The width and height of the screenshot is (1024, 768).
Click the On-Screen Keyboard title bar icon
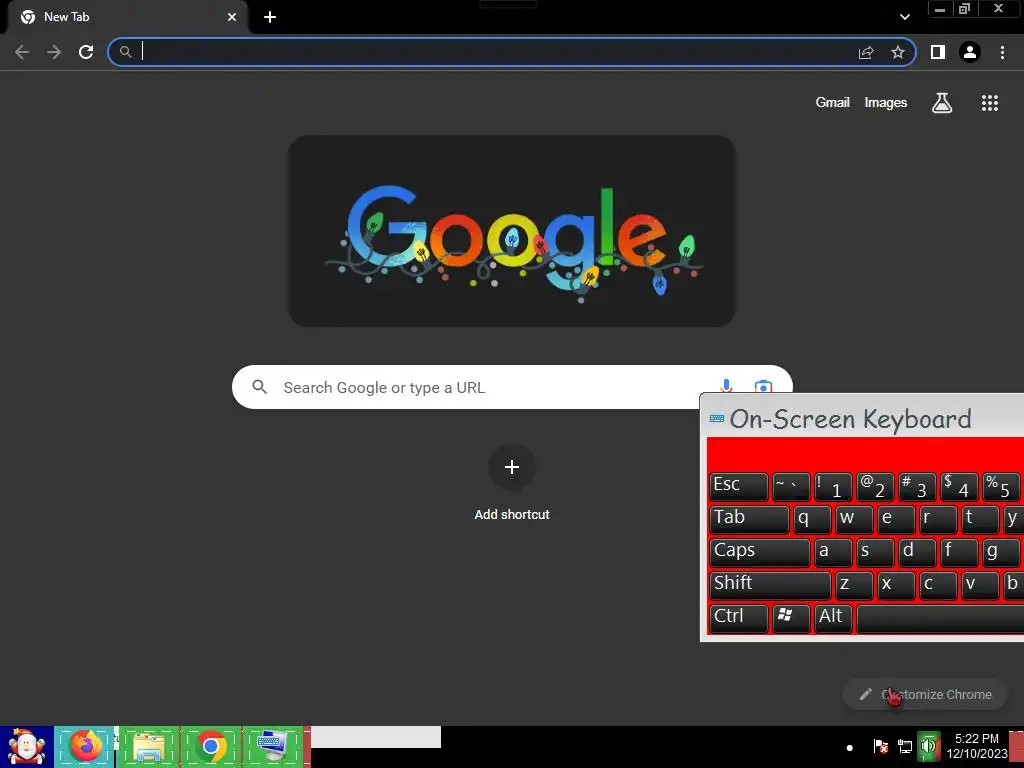coord(716,419)
